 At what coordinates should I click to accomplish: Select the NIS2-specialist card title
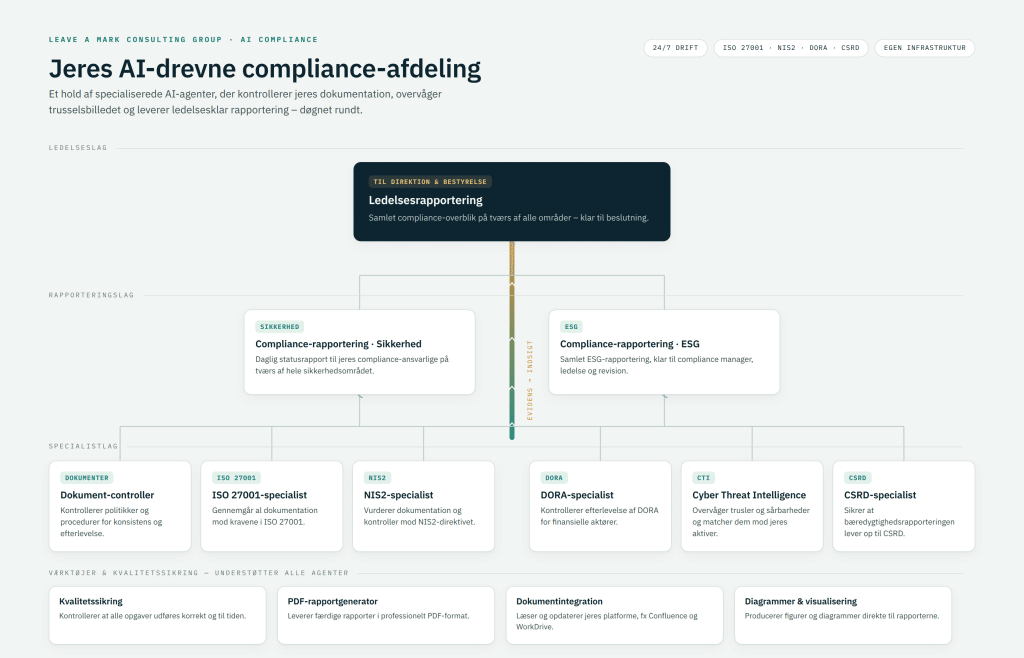point(398,495)
